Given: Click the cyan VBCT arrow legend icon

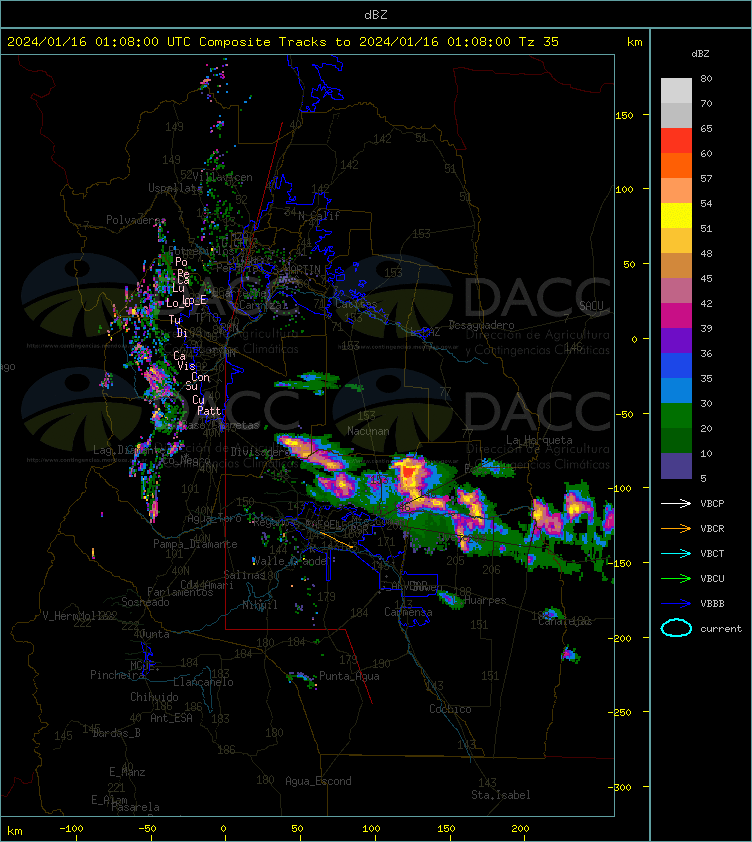Looking at the screenshot, I should click(x=676, y=553).
